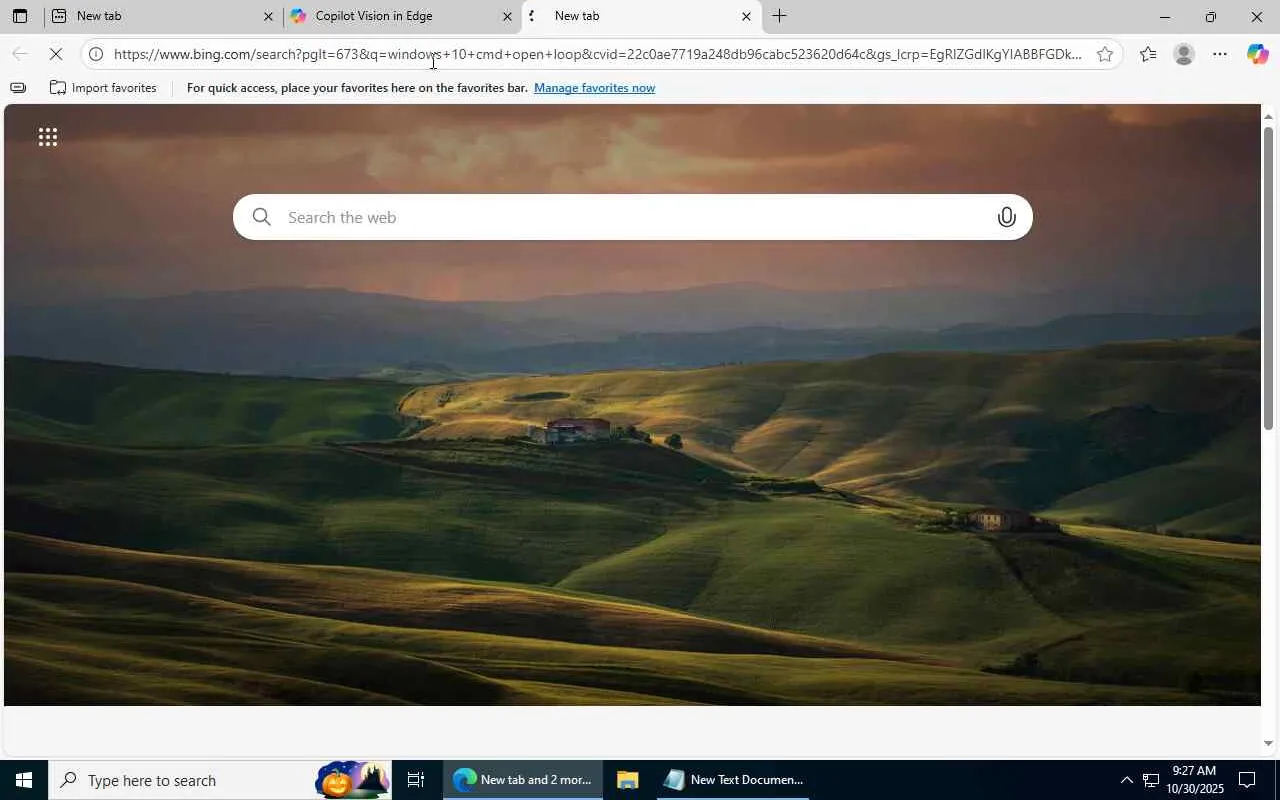Click the taskbar Type here to search box
The width and height of the screenshot is (1280, 800).
(220, 780)
